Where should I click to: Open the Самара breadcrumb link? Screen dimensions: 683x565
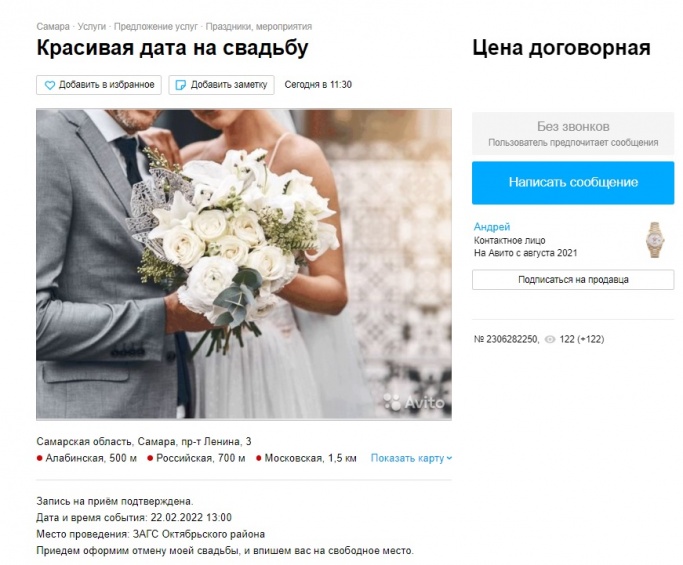(53, 27)
